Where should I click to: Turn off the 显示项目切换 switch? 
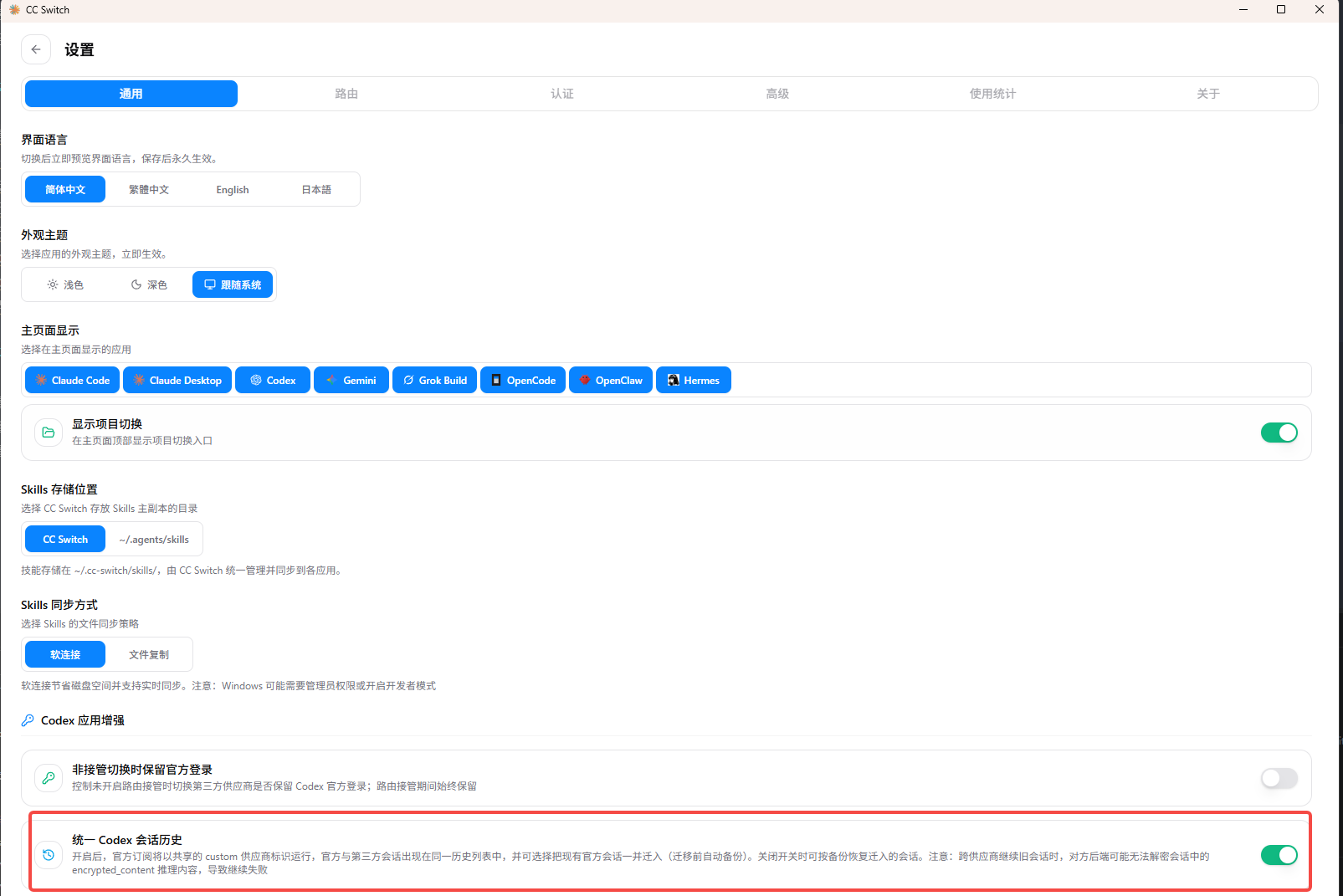pyautogui.click(x=1279, y=433)
